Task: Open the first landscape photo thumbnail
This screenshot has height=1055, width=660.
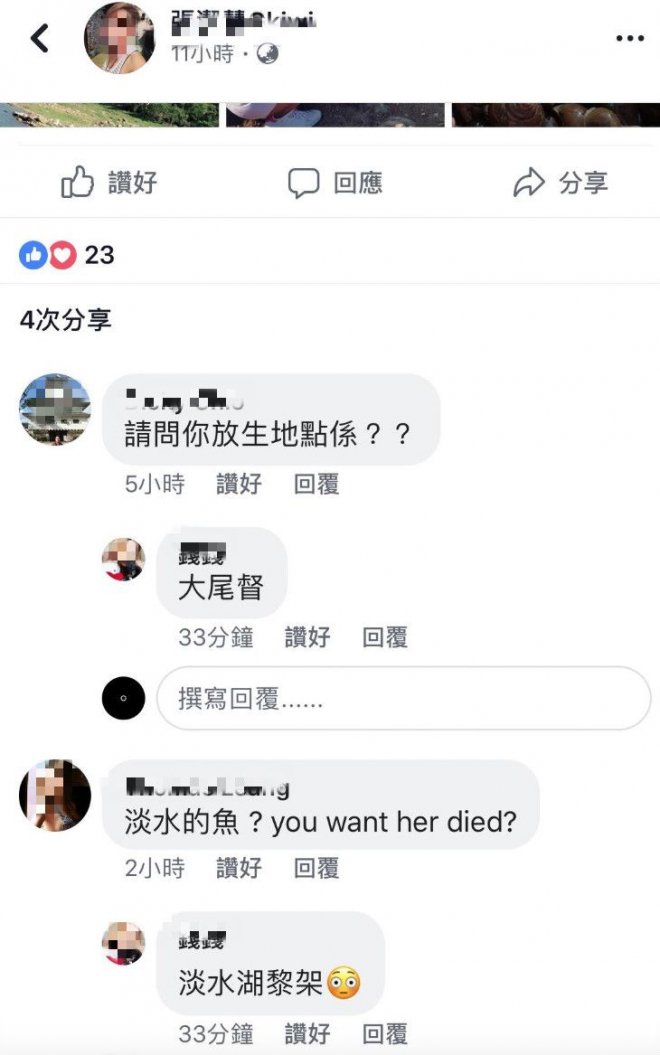Action: pyautogui.click(x=110, y=115)
